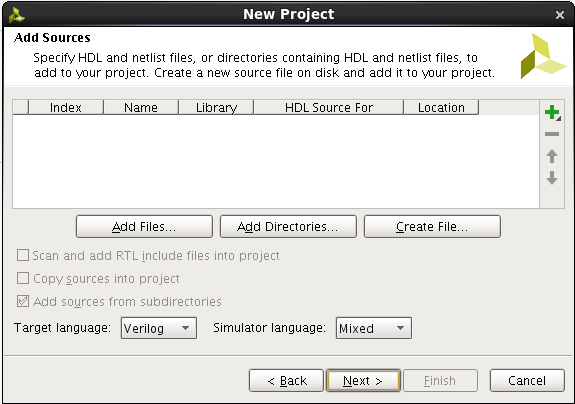Open the Simulator language Mixed dropdown
The height and width of the screenshot is (404, 575).
point(374,328)
